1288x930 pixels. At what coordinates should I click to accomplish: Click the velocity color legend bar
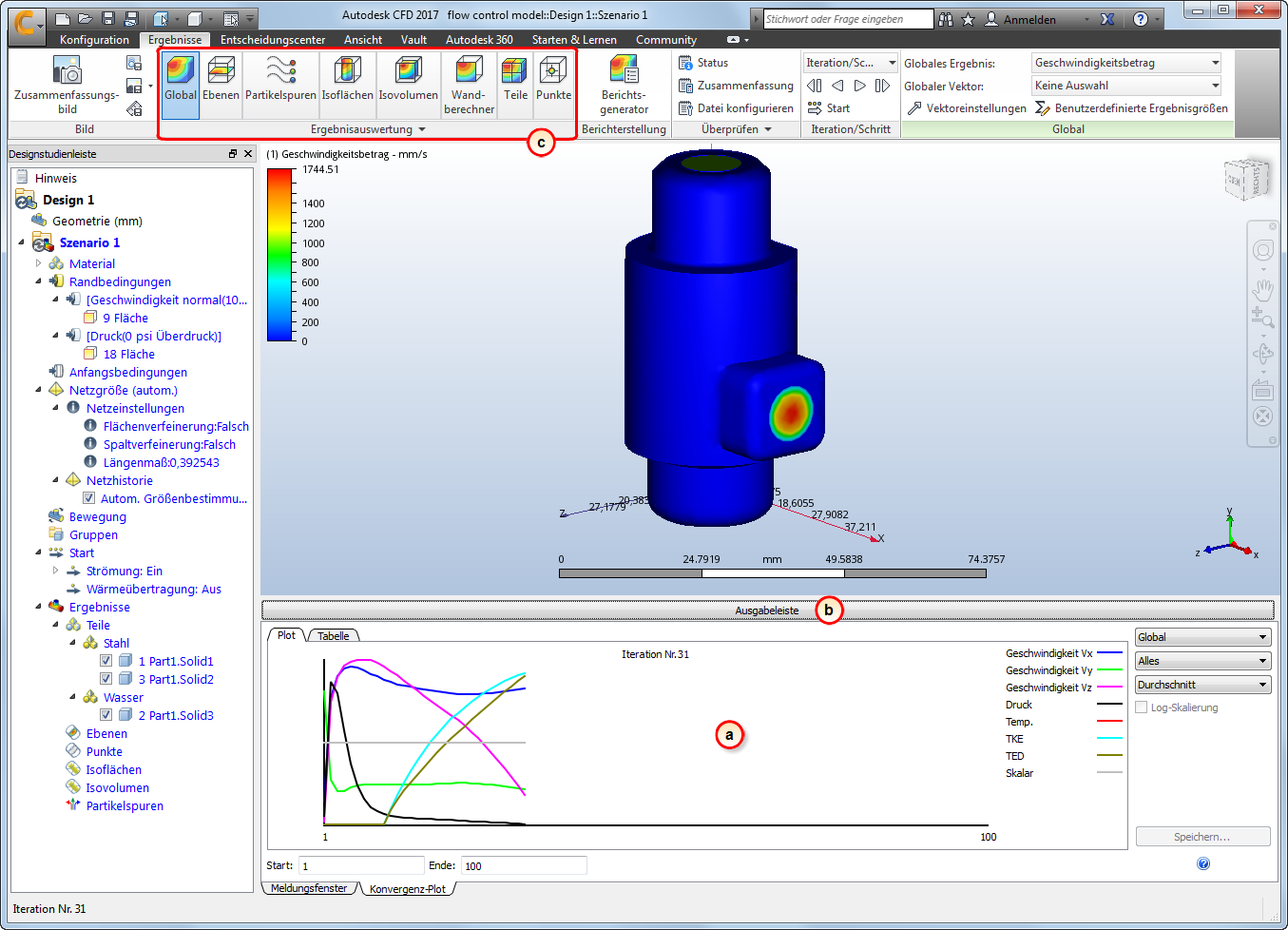(280, 255)
